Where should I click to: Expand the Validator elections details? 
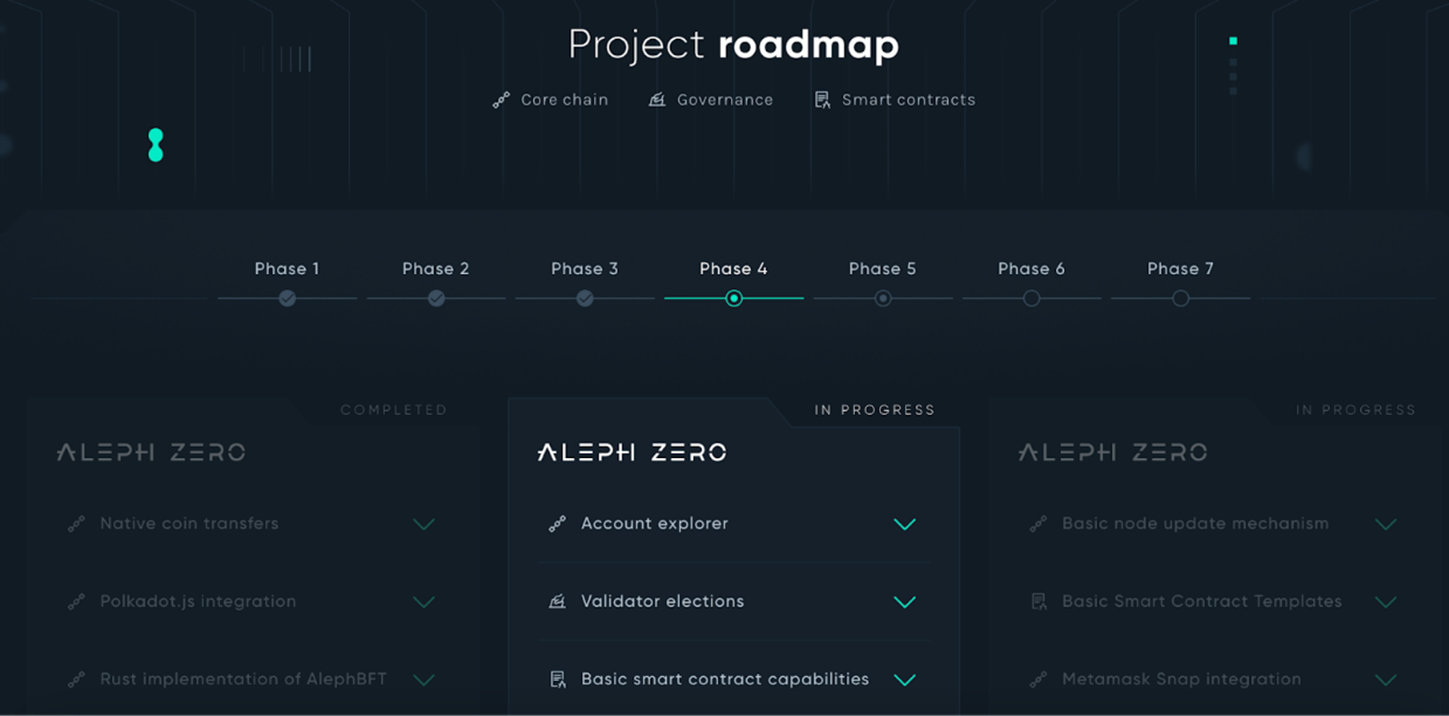coord(904,602)
